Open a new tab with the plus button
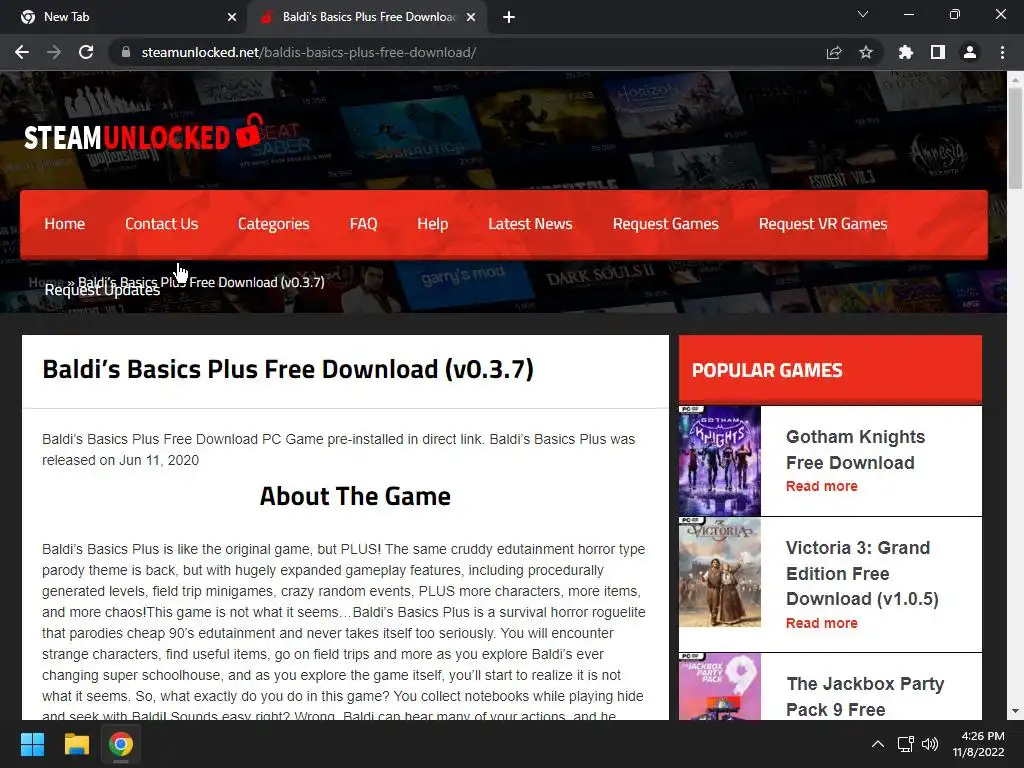 [509, 17]
